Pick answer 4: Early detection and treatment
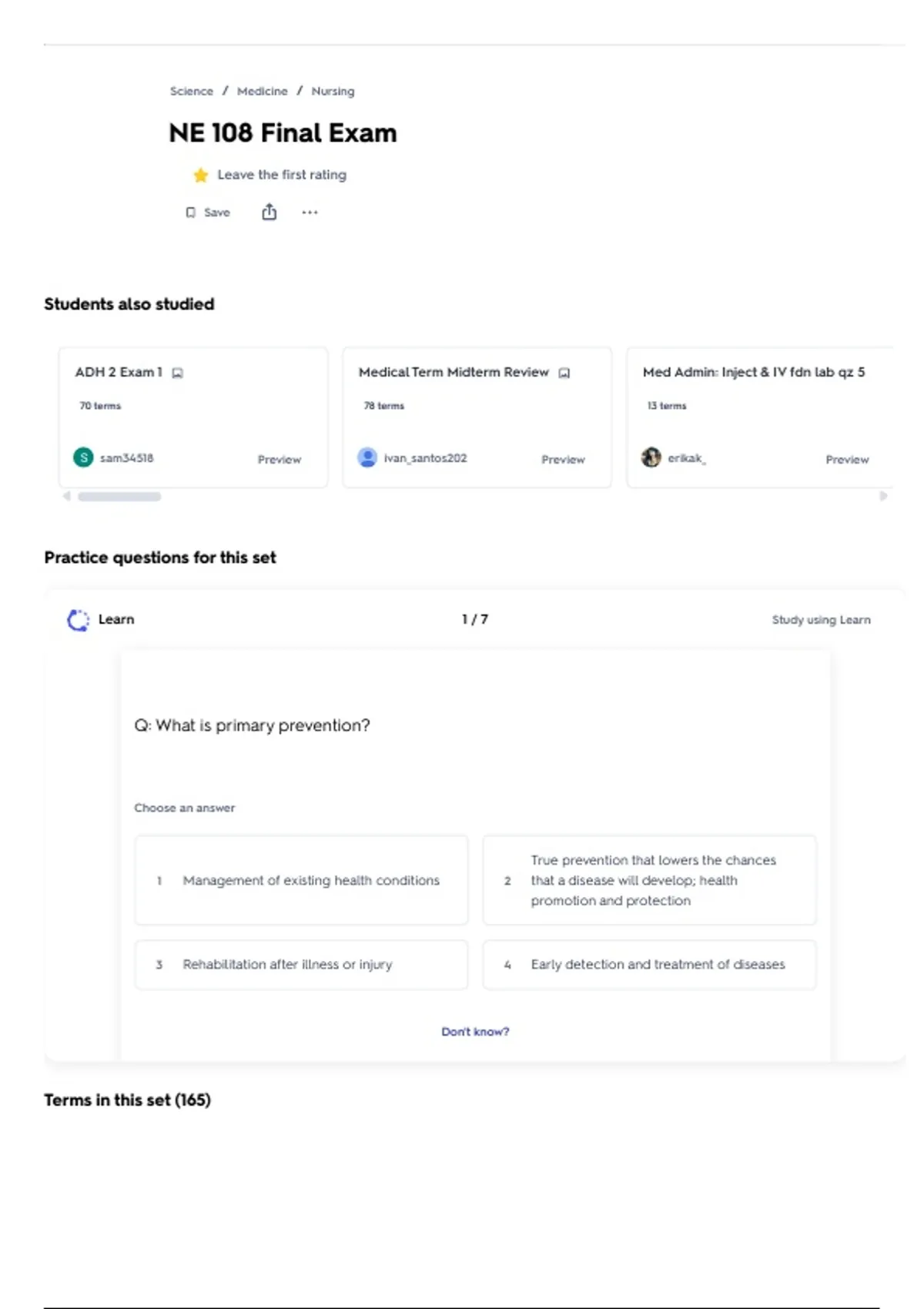Image resolution: width=924 pixels, height=1309 pixels. [649, 964]
